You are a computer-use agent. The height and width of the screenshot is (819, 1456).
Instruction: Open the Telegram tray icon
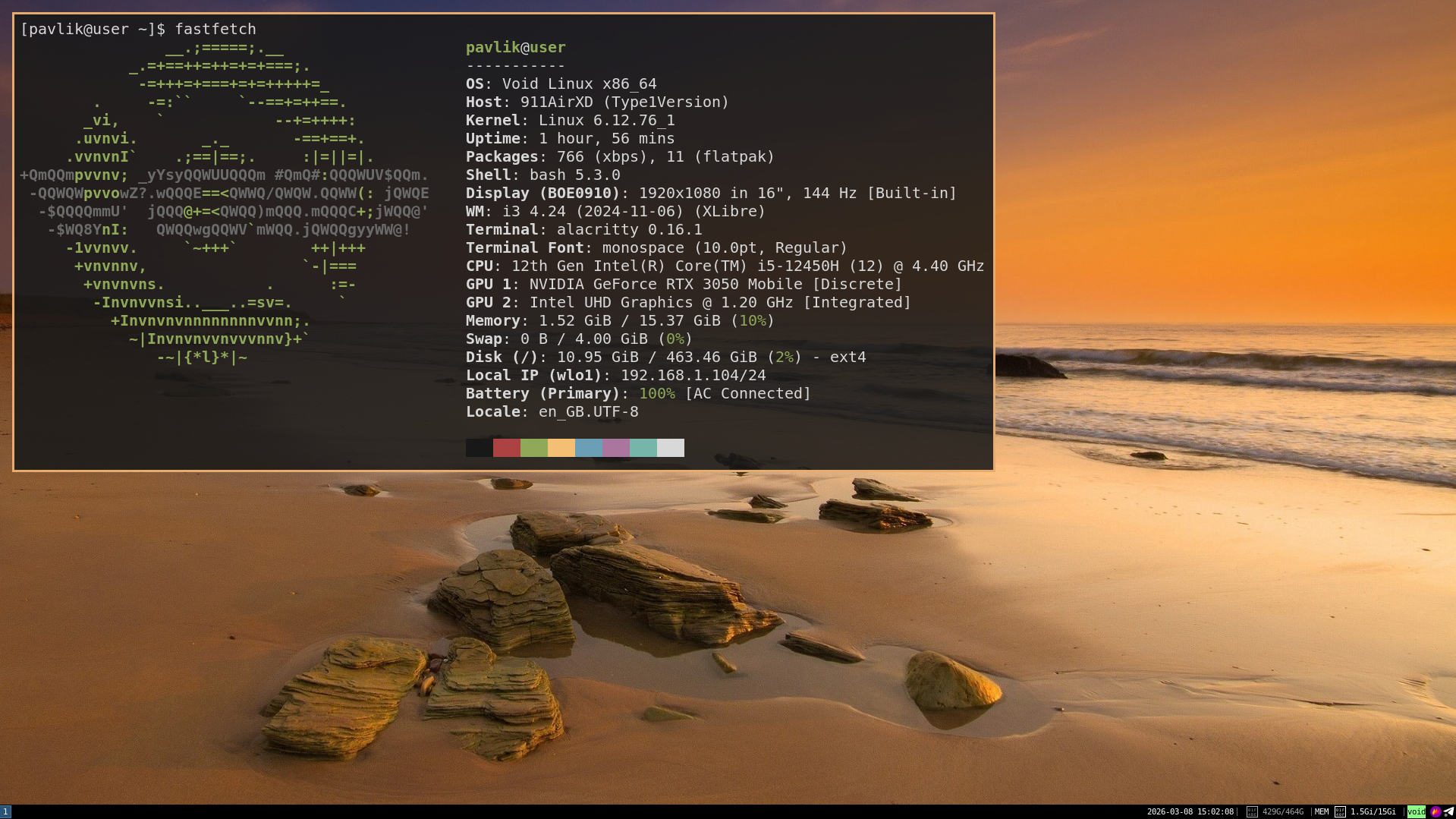click(1448, 811)
